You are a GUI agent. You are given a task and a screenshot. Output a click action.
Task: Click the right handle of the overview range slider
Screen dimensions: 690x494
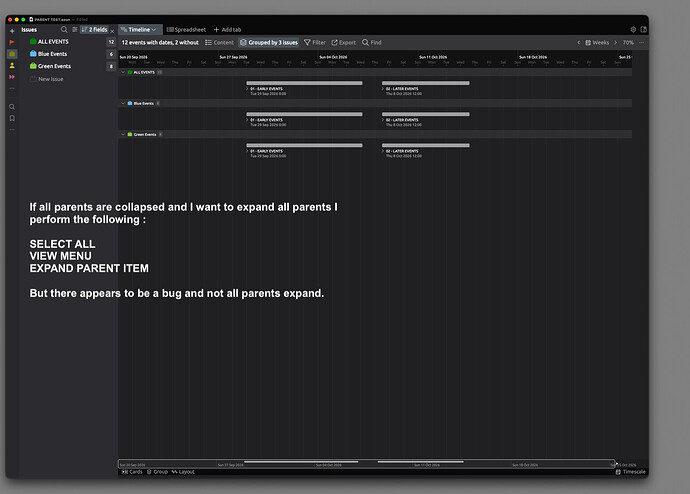click(614, 463)
